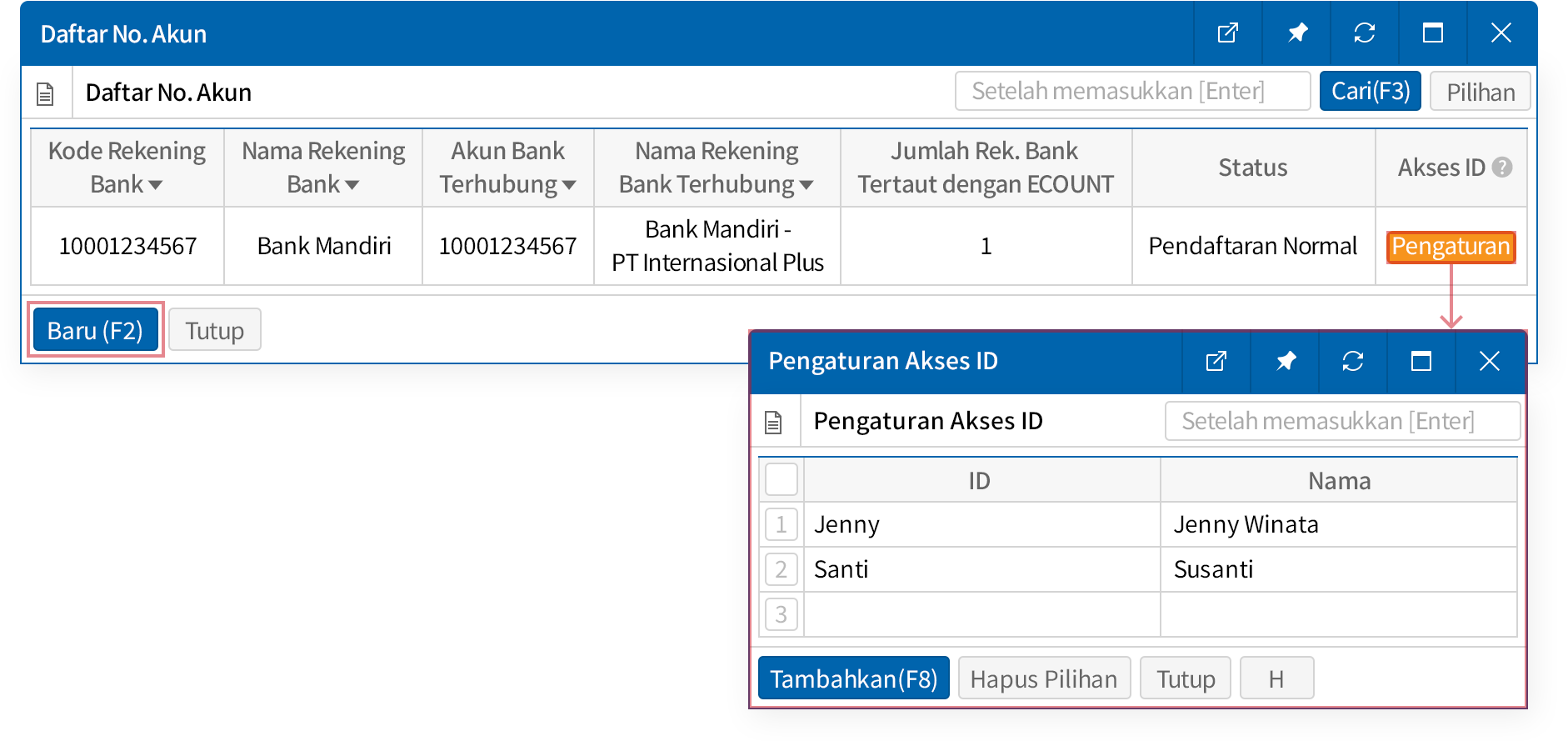The width and height of the screenshot is (1568, 741).
Task: Focus search field in Pengaturan Akses ID
Action: pos(1341,421)
